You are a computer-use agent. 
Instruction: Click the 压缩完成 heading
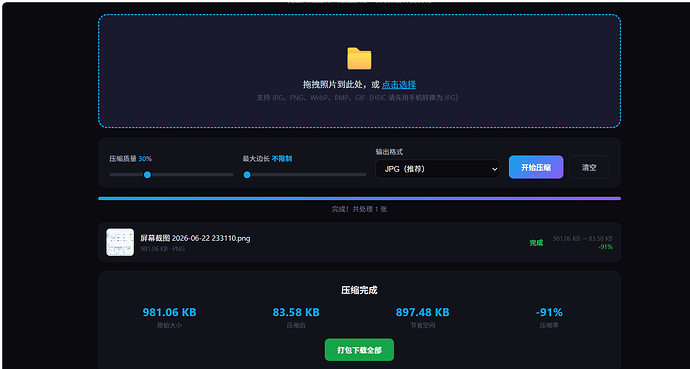click(359, 290)
